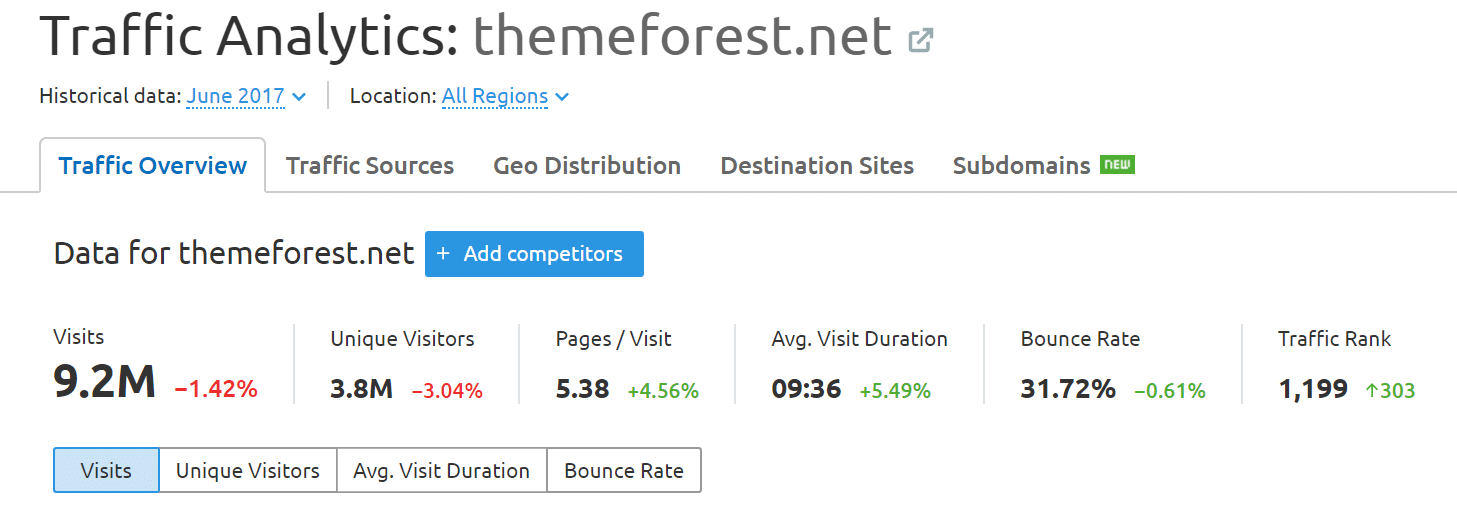The height and width of the screenshot is (510, 1457).
Task: Open the Geo Distribution tab
Action: click(587, 166)
